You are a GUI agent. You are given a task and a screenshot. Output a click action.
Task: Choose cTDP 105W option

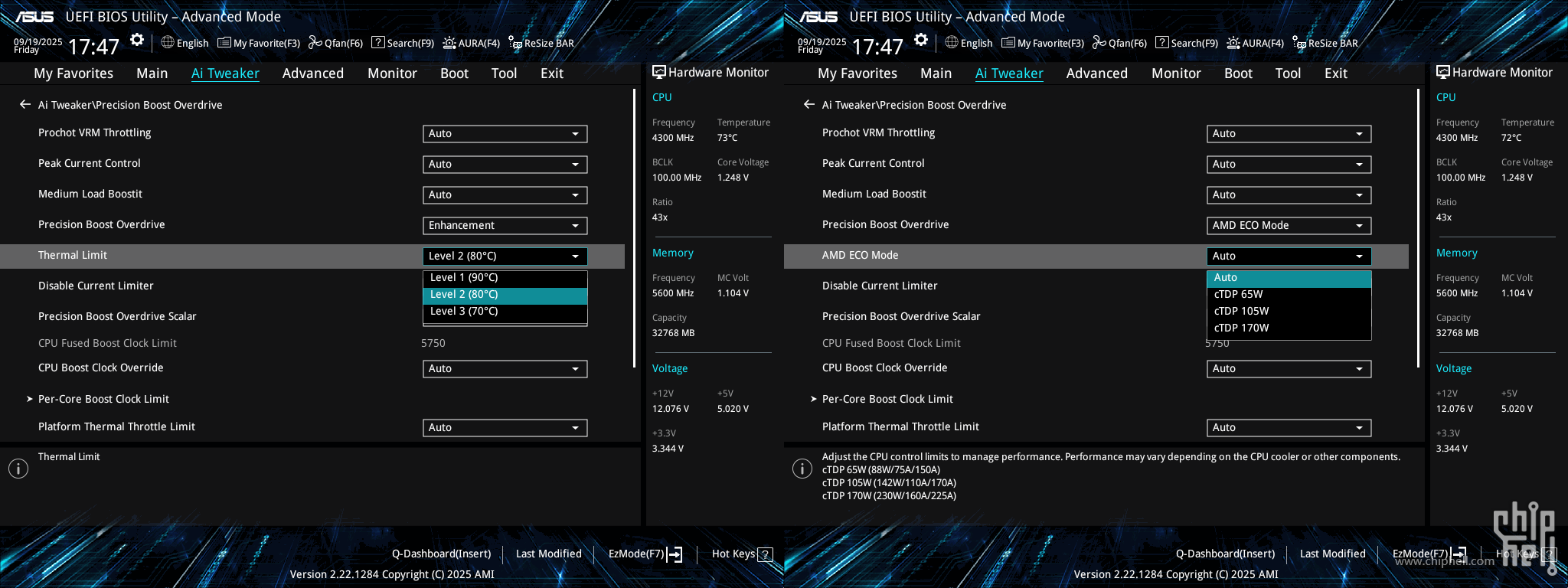[x=1289, y=312]
